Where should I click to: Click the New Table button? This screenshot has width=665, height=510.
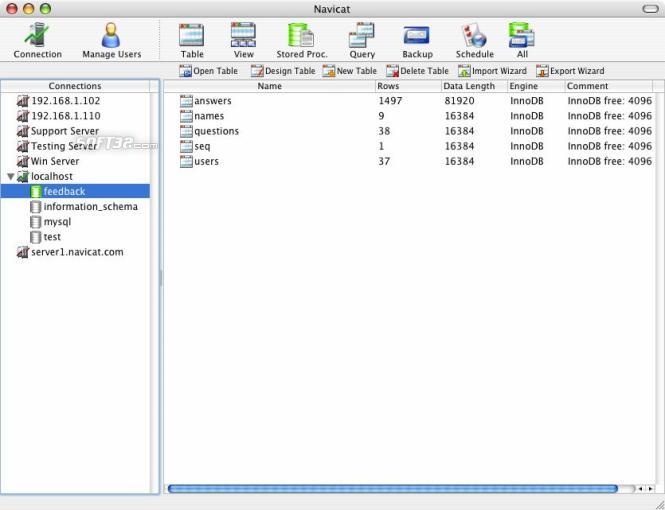349,71
